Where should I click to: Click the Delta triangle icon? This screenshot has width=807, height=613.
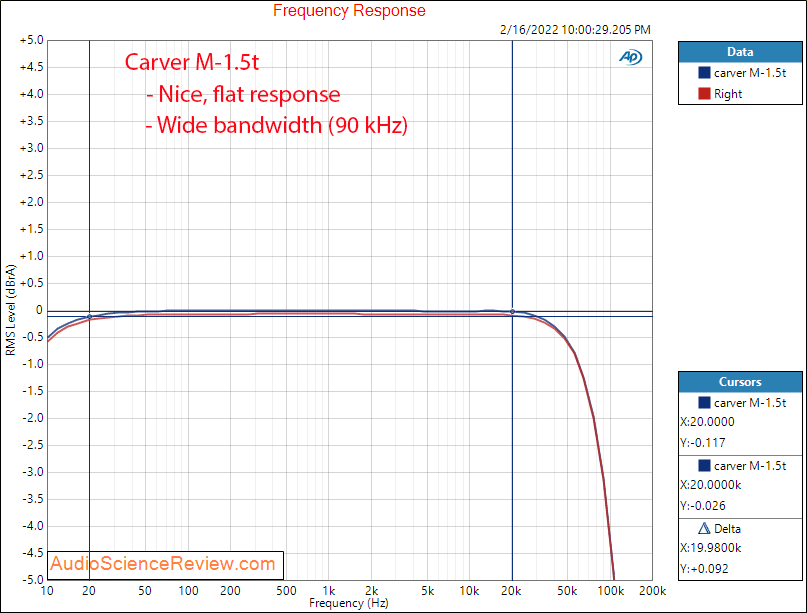pyautogui.click(x=704, y=529)
